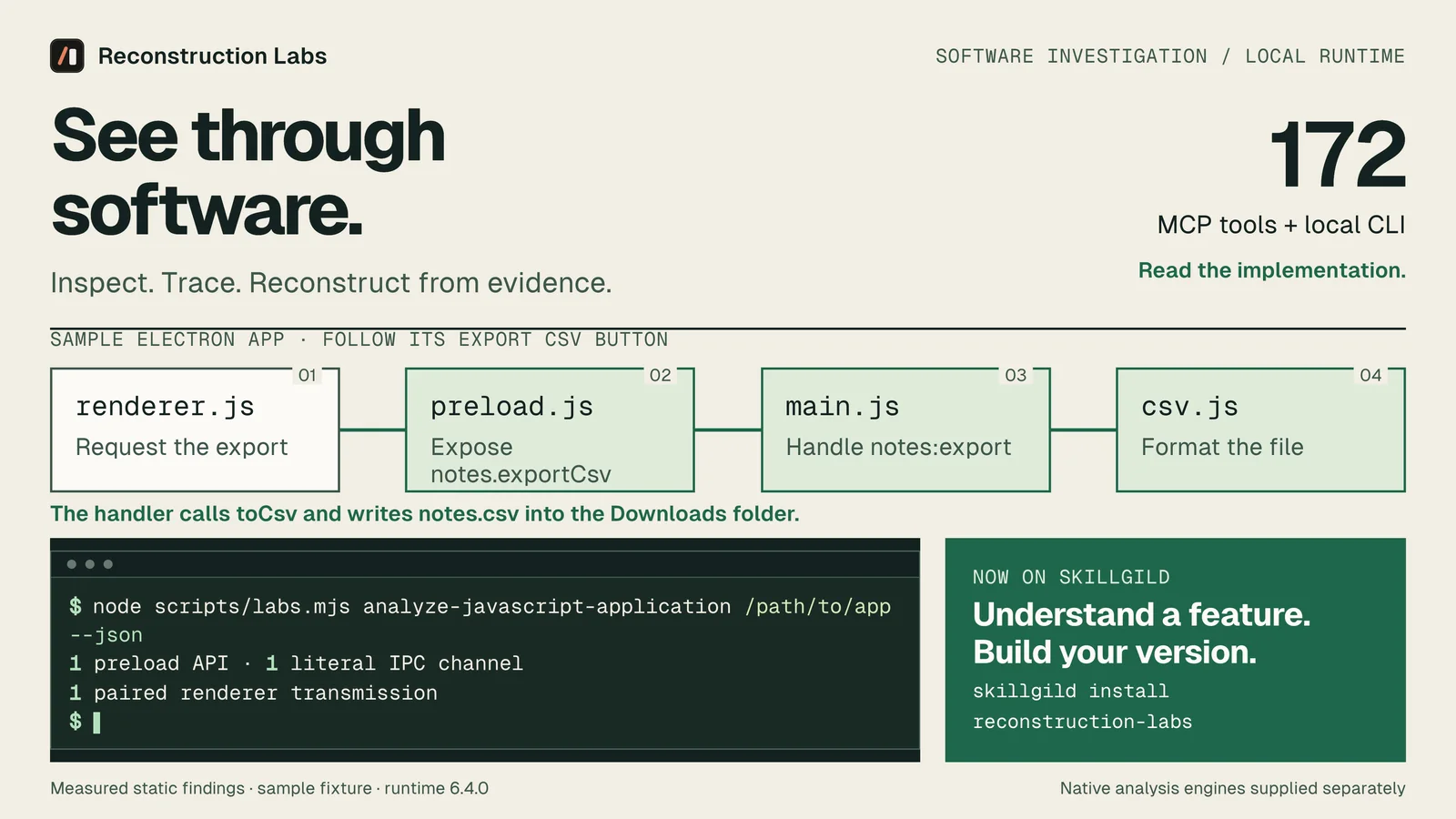Click the 'Measured static findings' footer note
Image resolution: width=1456 pixels, height=819 pixels.
(x=269, y=788)
